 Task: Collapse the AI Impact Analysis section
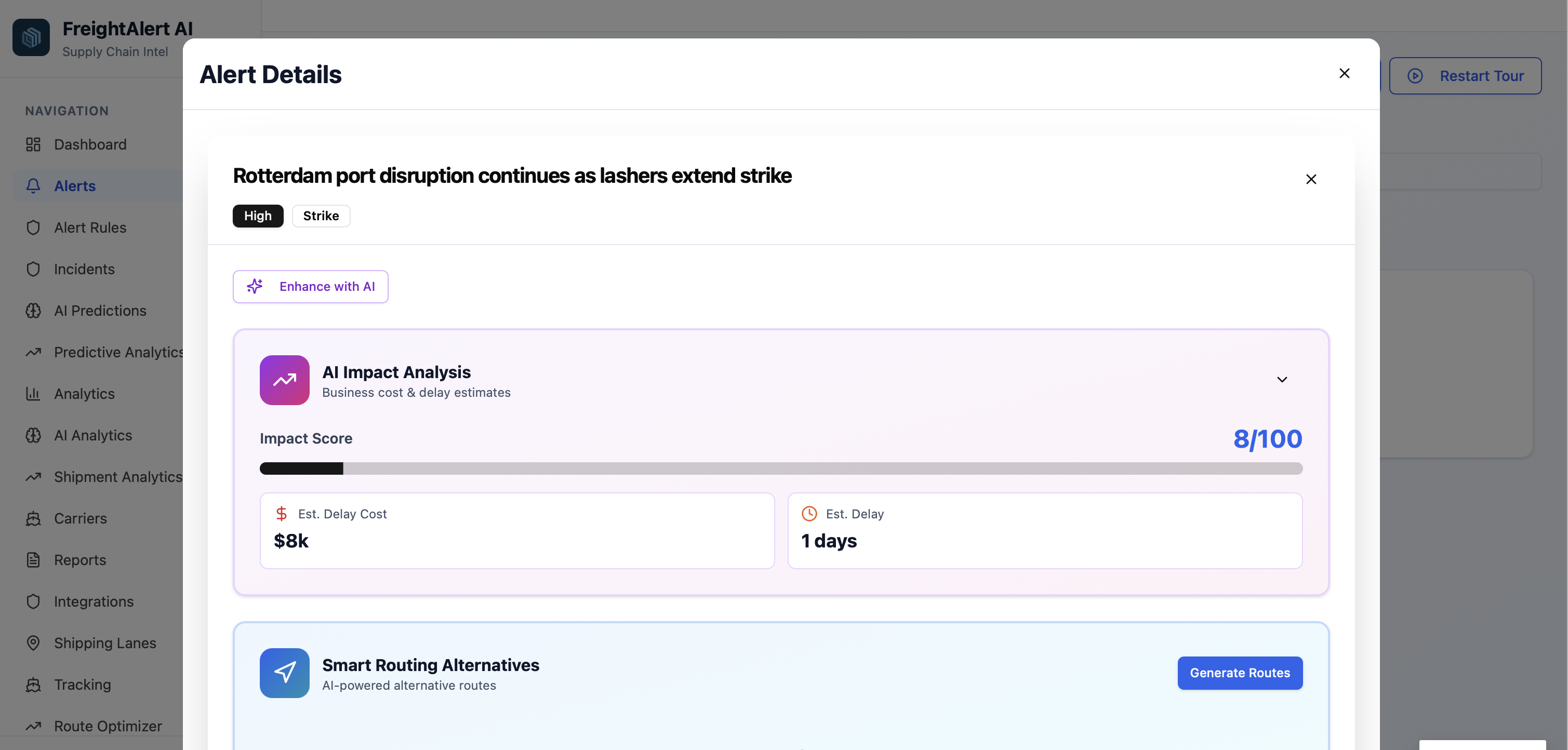[1282, 380]
